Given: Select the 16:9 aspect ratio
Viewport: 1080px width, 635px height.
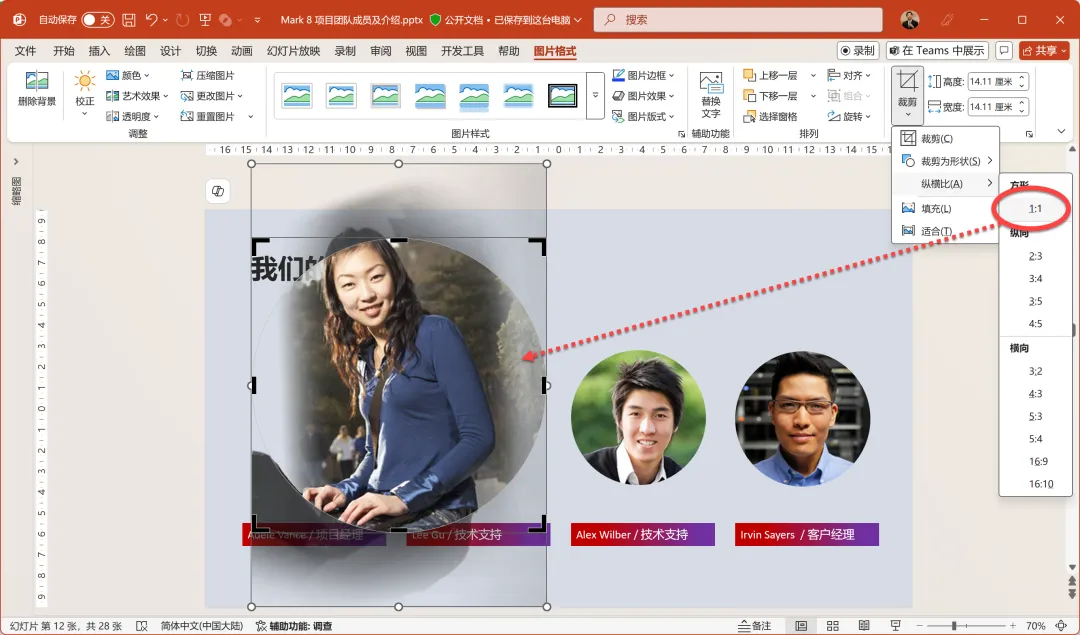Looking at the screenshot, I should tap(1035, 461).
